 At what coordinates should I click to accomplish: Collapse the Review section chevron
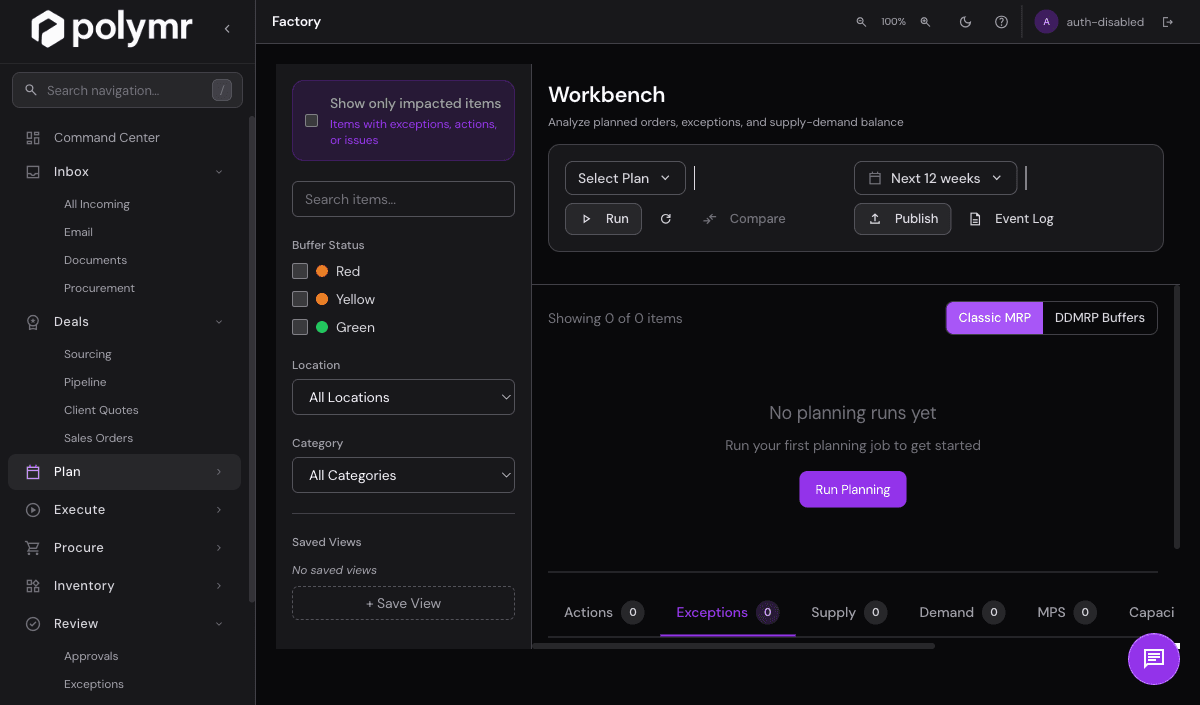click(x=219, y=624)
